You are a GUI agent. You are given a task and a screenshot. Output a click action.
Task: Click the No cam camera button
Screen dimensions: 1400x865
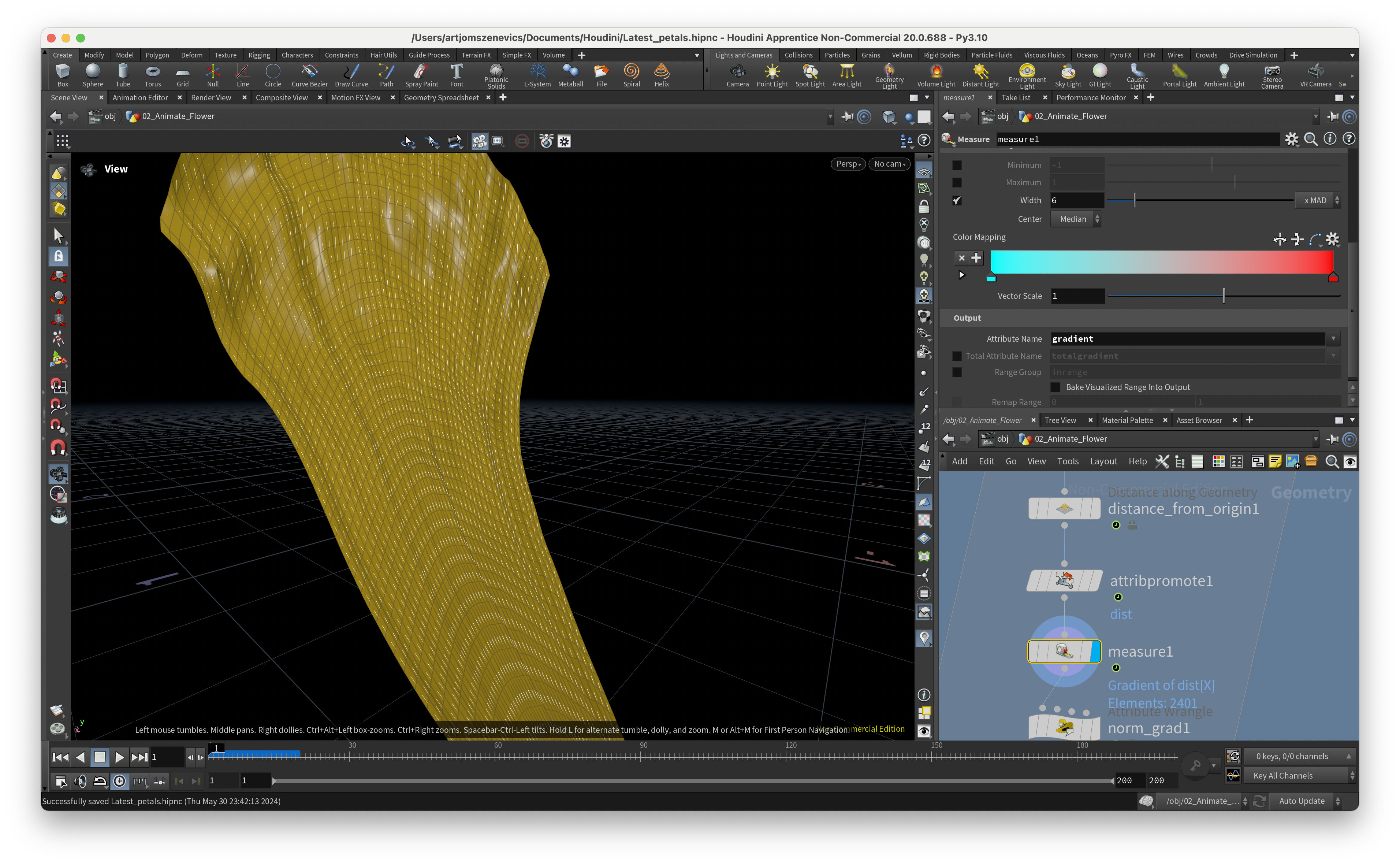tap(889, 164)
